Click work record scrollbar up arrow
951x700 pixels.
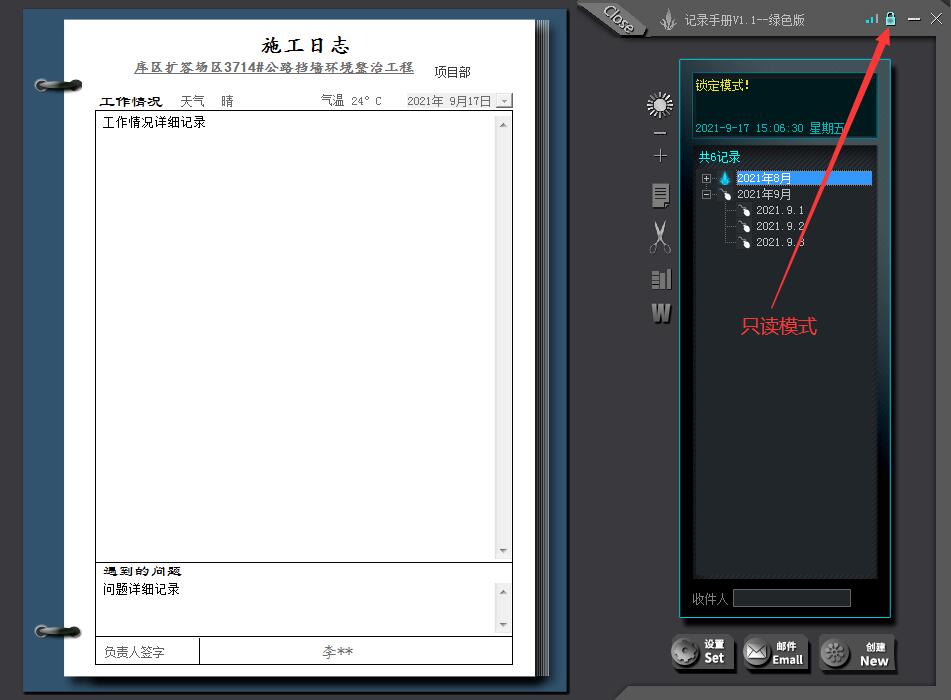(503, 124)
